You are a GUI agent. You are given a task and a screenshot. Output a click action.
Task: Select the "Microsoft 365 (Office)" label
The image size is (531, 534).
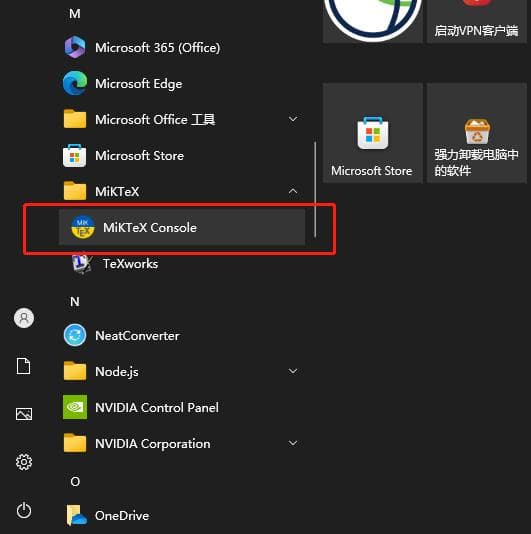coord(158,48)
